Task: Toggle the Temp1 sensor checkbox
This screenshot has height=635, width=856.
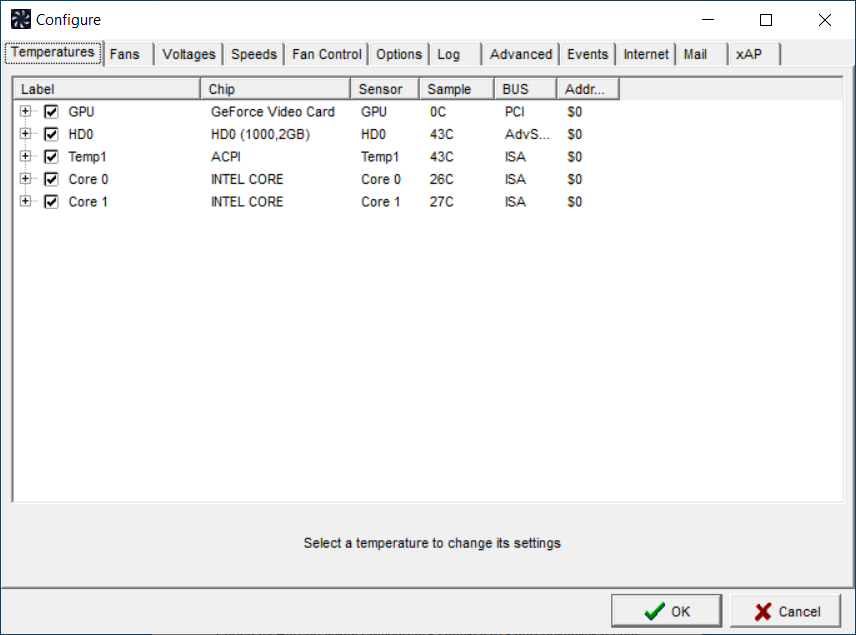Action: (51, 157)
